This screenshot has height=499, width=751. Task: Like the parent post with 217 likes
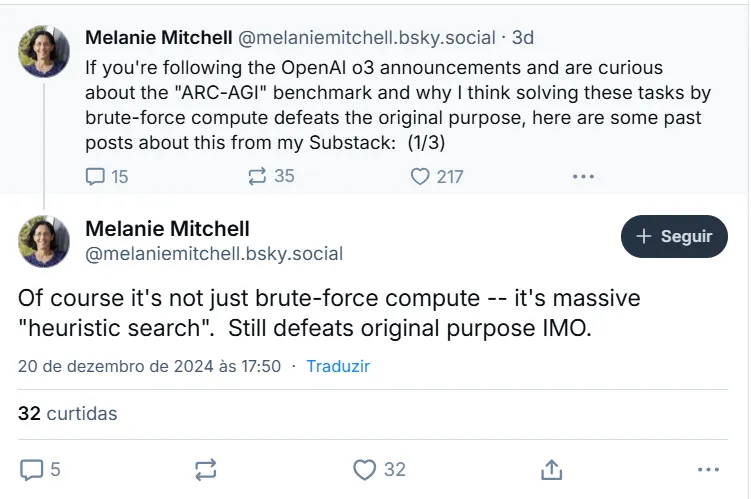pyautogui.click(x=421, y=176)
